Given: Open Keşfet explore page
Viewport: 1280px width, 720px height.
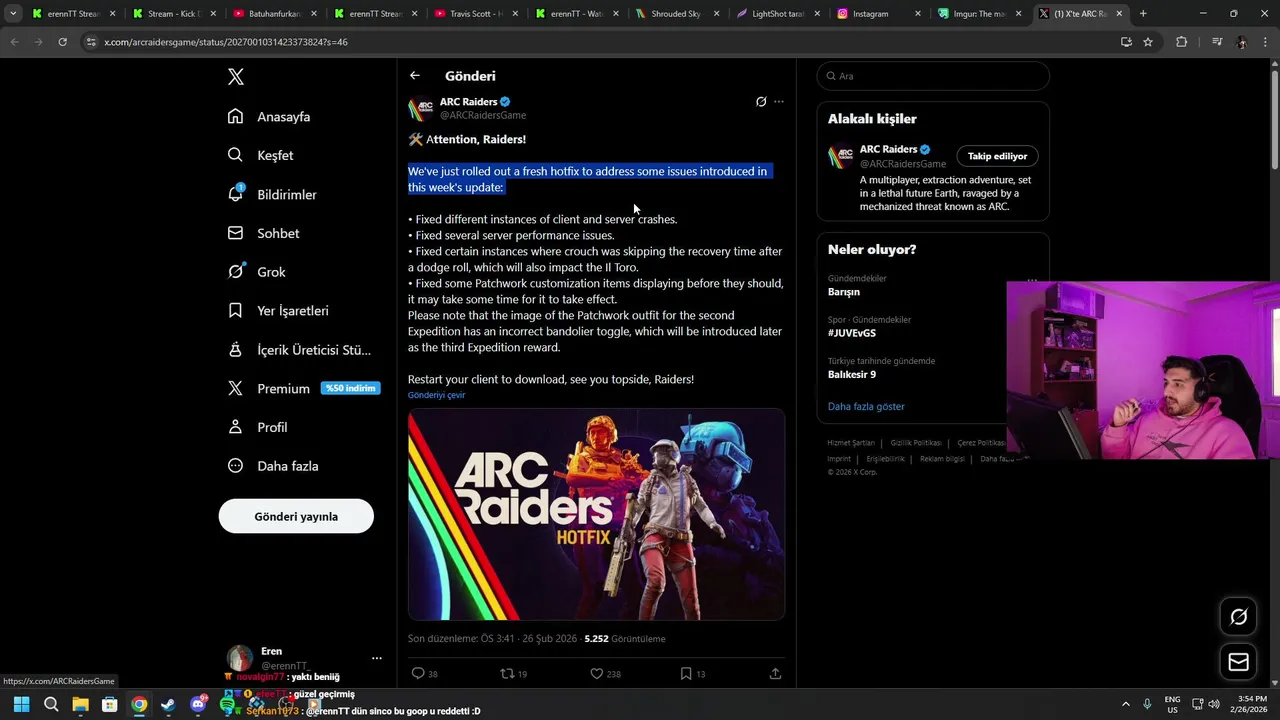Looking at the screenshot, I should tap(261, 155).
